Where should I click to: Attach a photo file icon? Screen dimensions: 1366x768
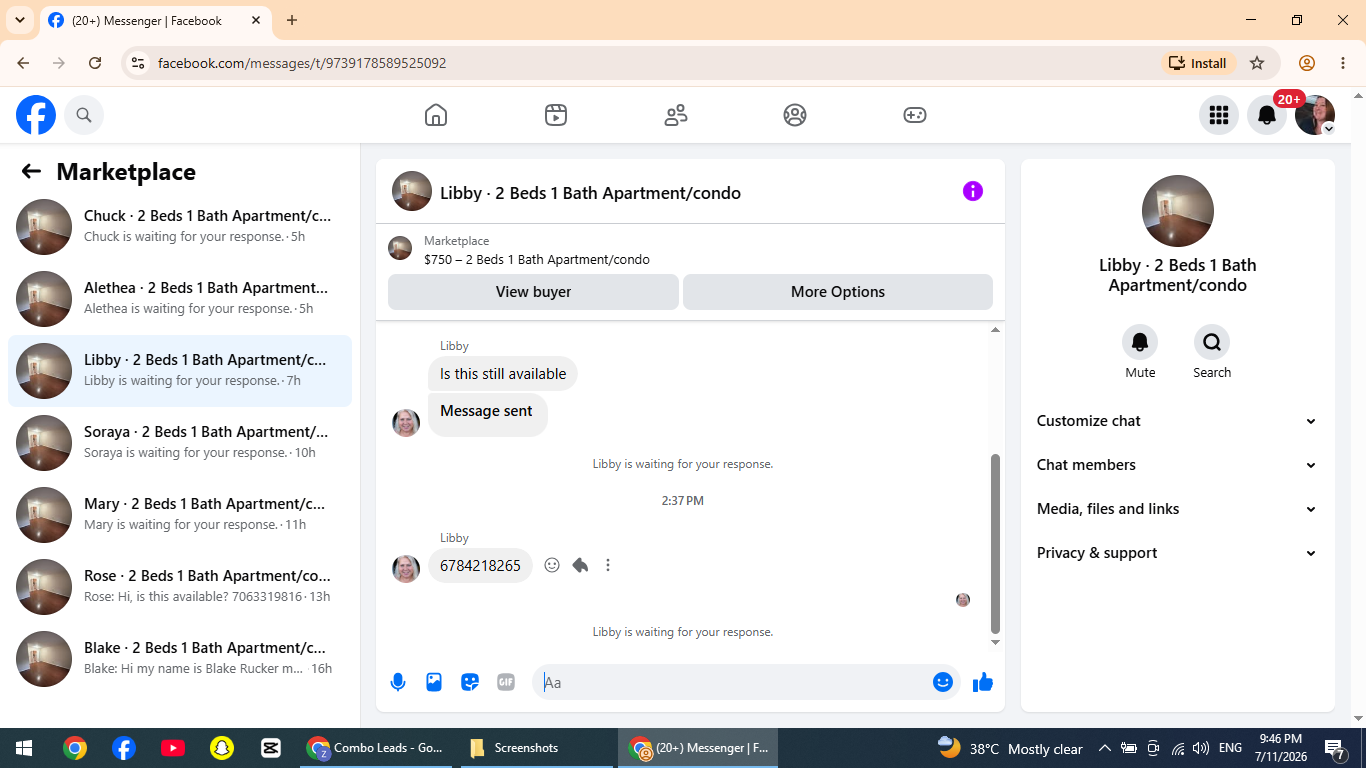(x=434, y=682)
